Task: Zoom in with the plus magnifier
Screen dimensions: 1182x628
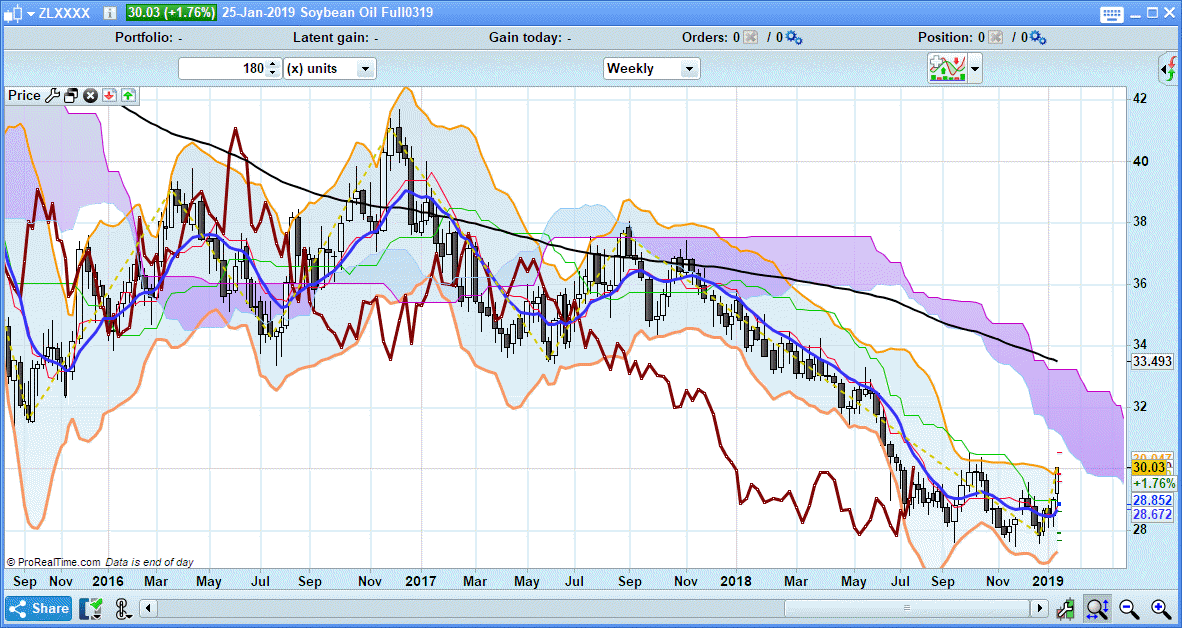Action: tap(1161, 608)
